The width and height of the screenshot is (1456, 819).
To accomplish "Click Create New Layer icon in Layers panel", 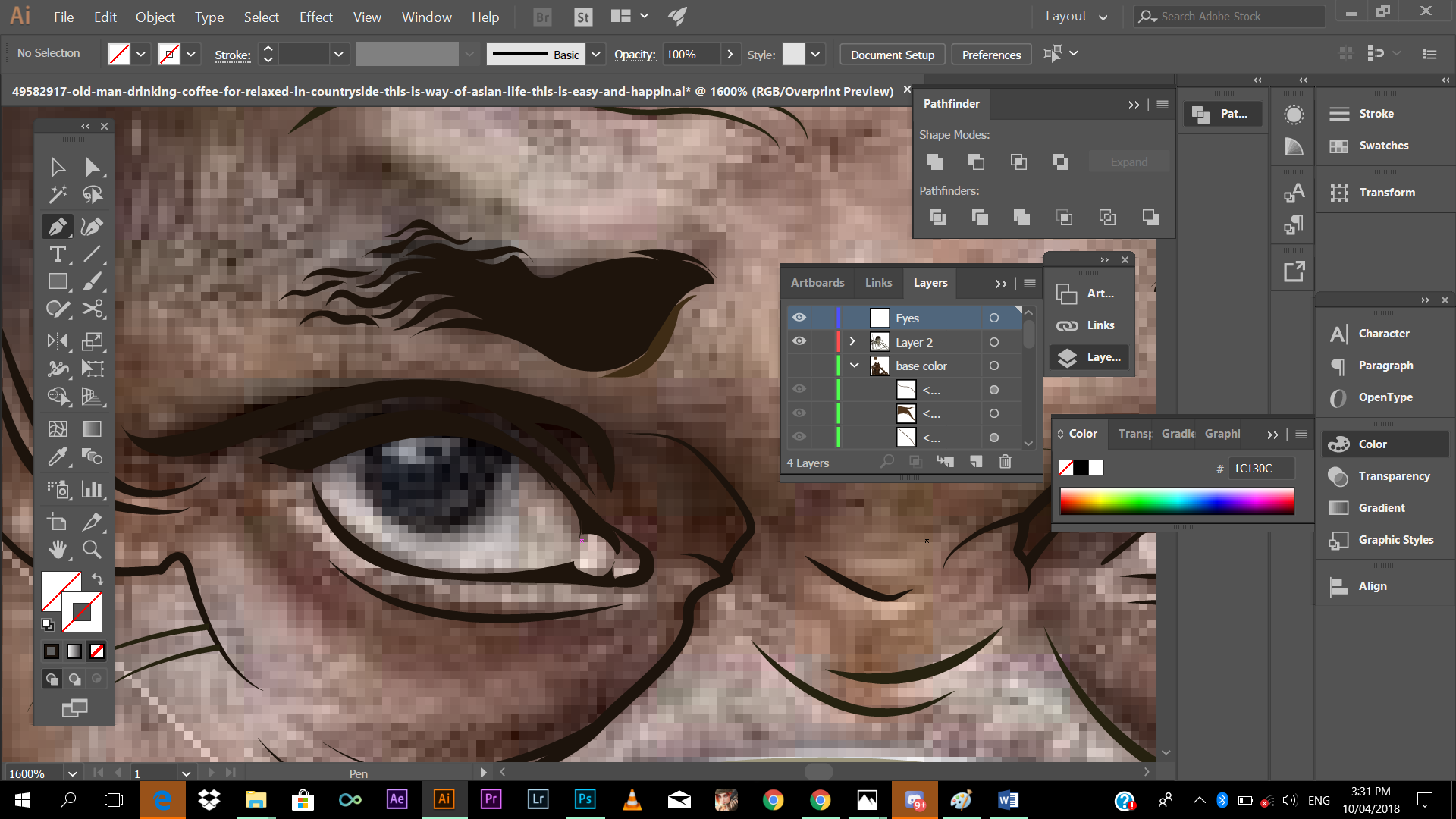I will 976,461.
